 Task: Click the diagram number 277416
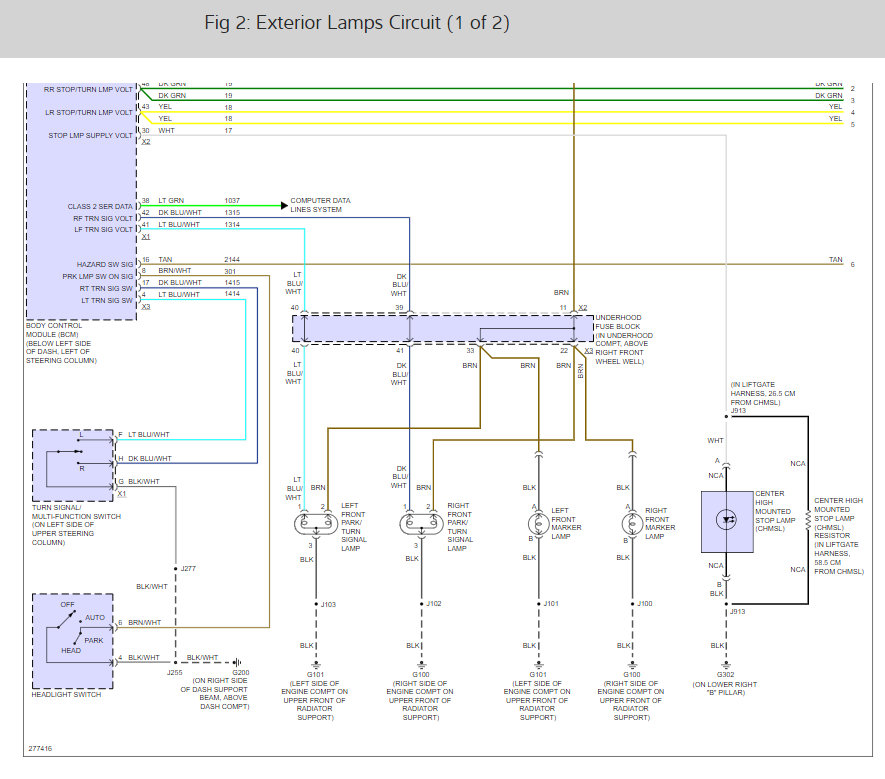click(40, 749)
